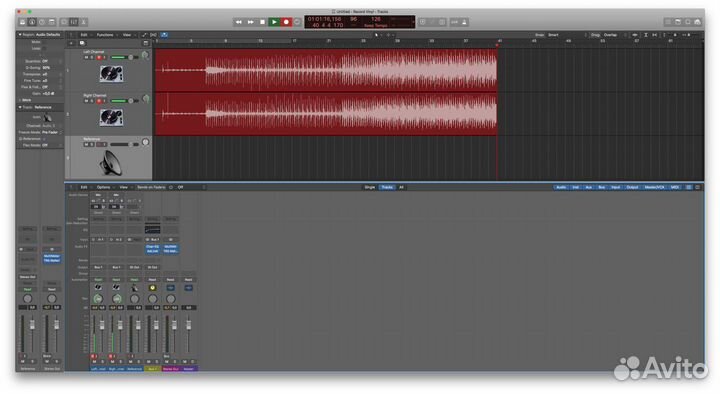Click the Left Channel pan knob in track header

click(145, 55)
